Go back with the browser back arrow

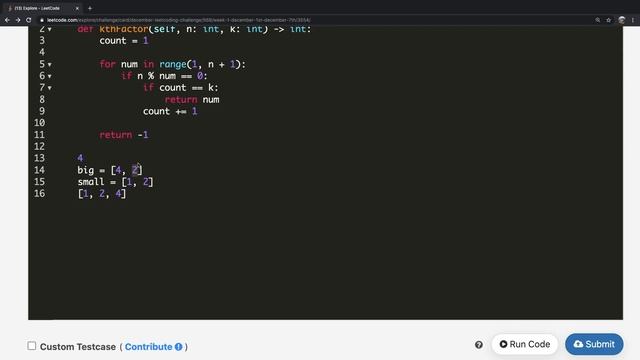pos(7,20)
